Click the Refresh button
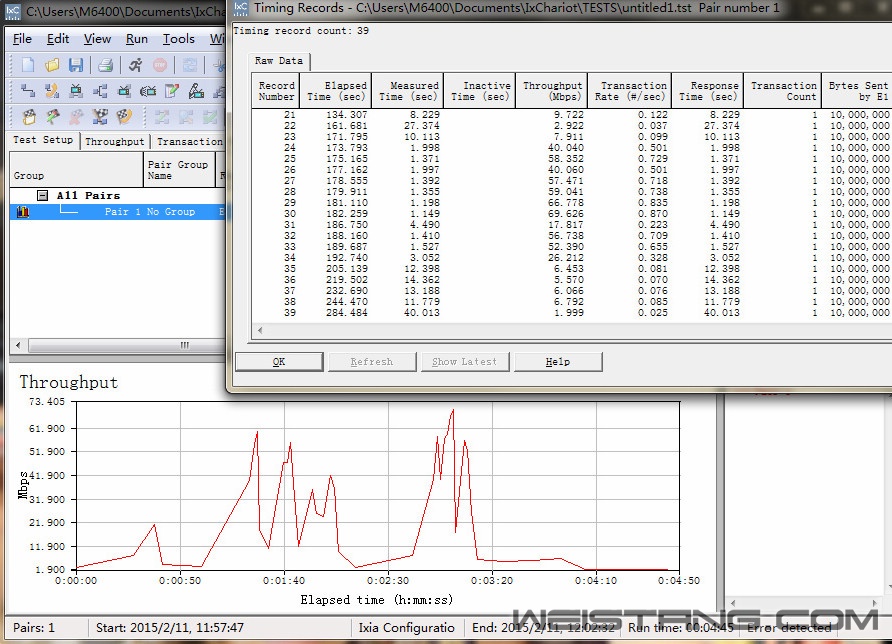892x644 pixels. 372,362
